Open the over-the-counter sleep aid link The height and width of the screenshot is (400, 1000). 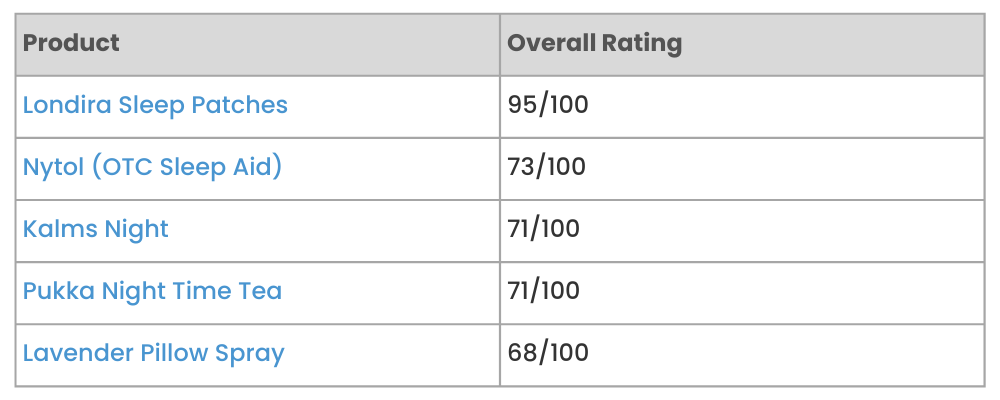(152, 167)
